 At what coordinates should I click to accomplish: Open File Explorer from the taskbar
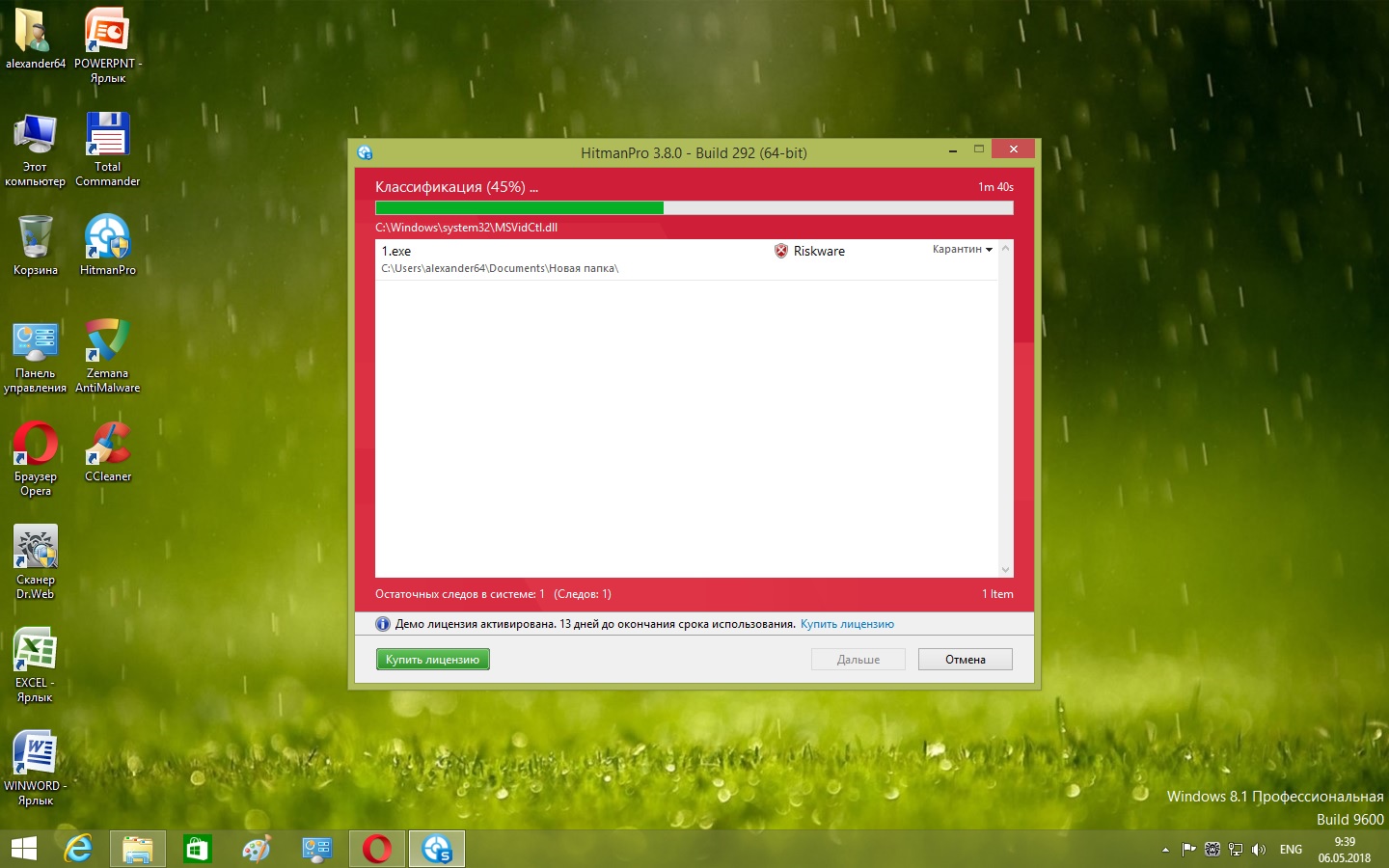[x=138, y=849]
